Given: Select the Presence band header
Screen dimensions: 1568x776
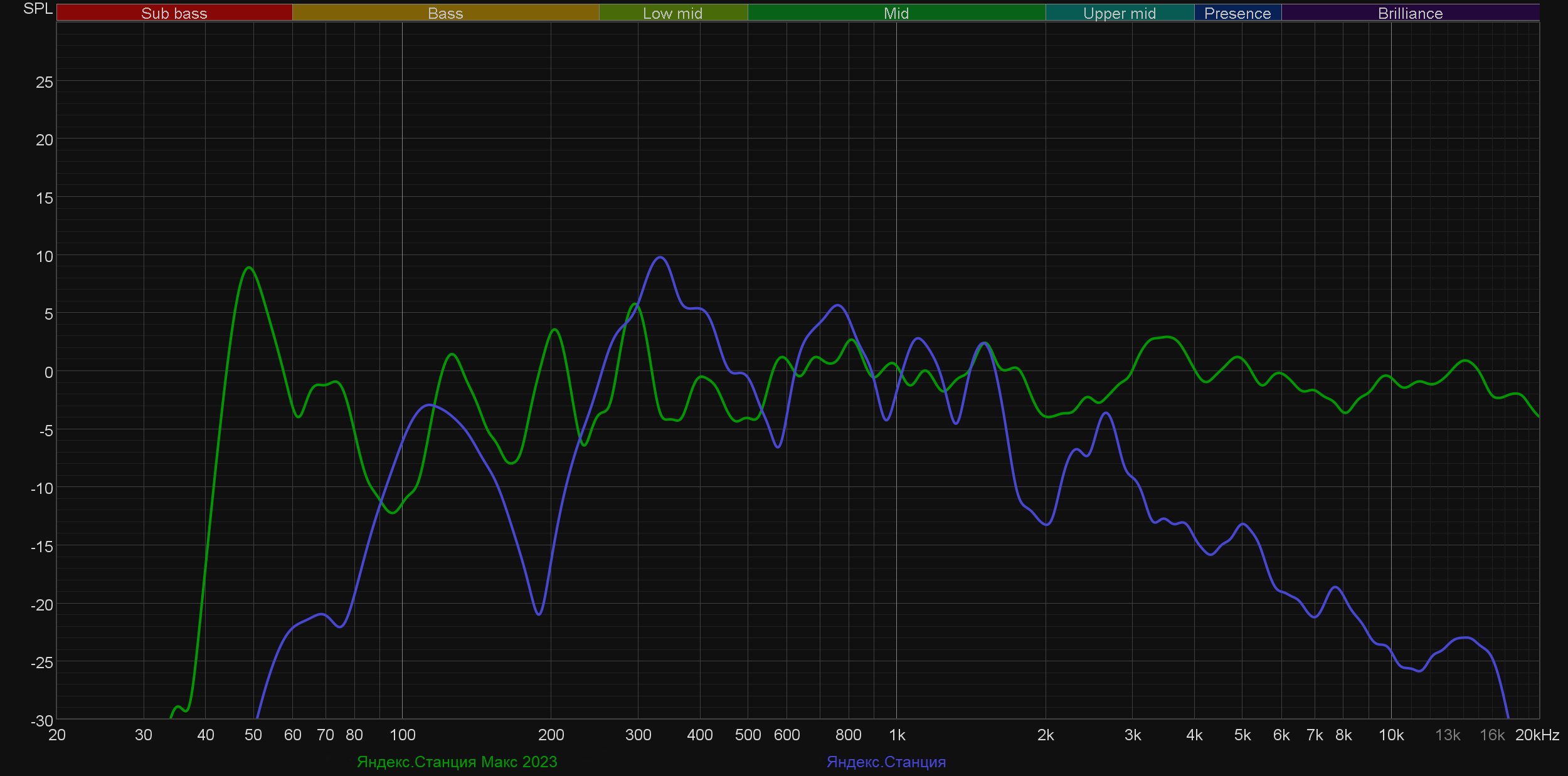Looking at the screenshot, I should pyautogui.click(x=1237, y=13).
